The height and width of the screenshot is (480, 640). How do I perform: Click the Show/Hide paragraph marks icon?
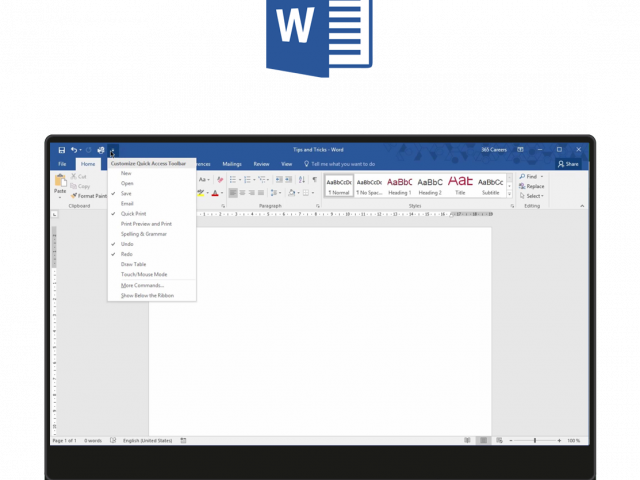[314, 180]
